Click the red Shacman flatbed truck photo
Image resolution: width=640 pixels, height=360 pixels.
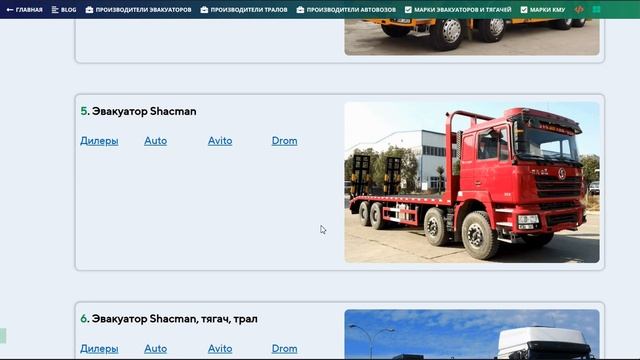(x=472, y=182)
